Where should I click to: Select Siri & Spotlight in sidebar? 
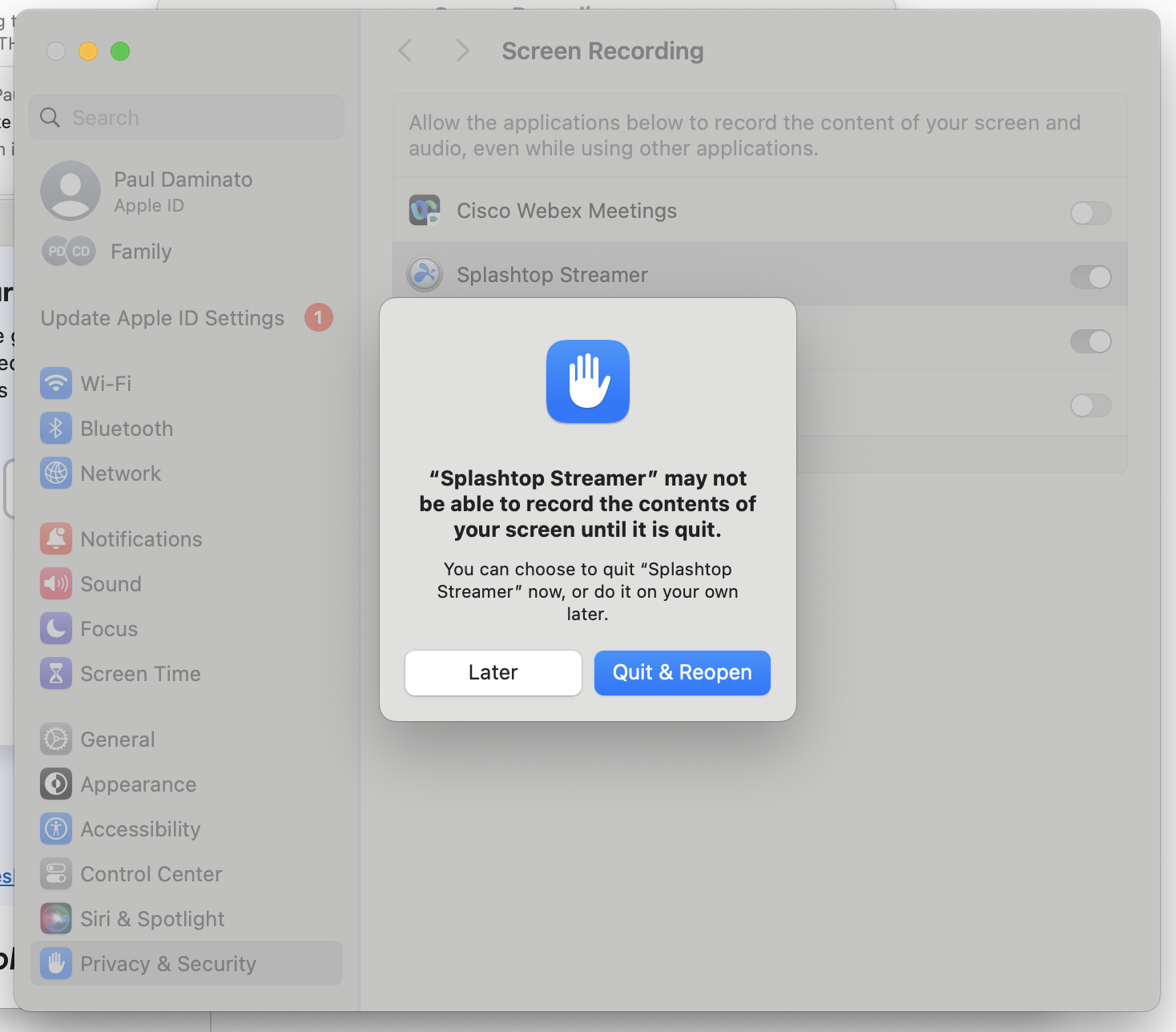pyautogui.click(x=187, y=919)
